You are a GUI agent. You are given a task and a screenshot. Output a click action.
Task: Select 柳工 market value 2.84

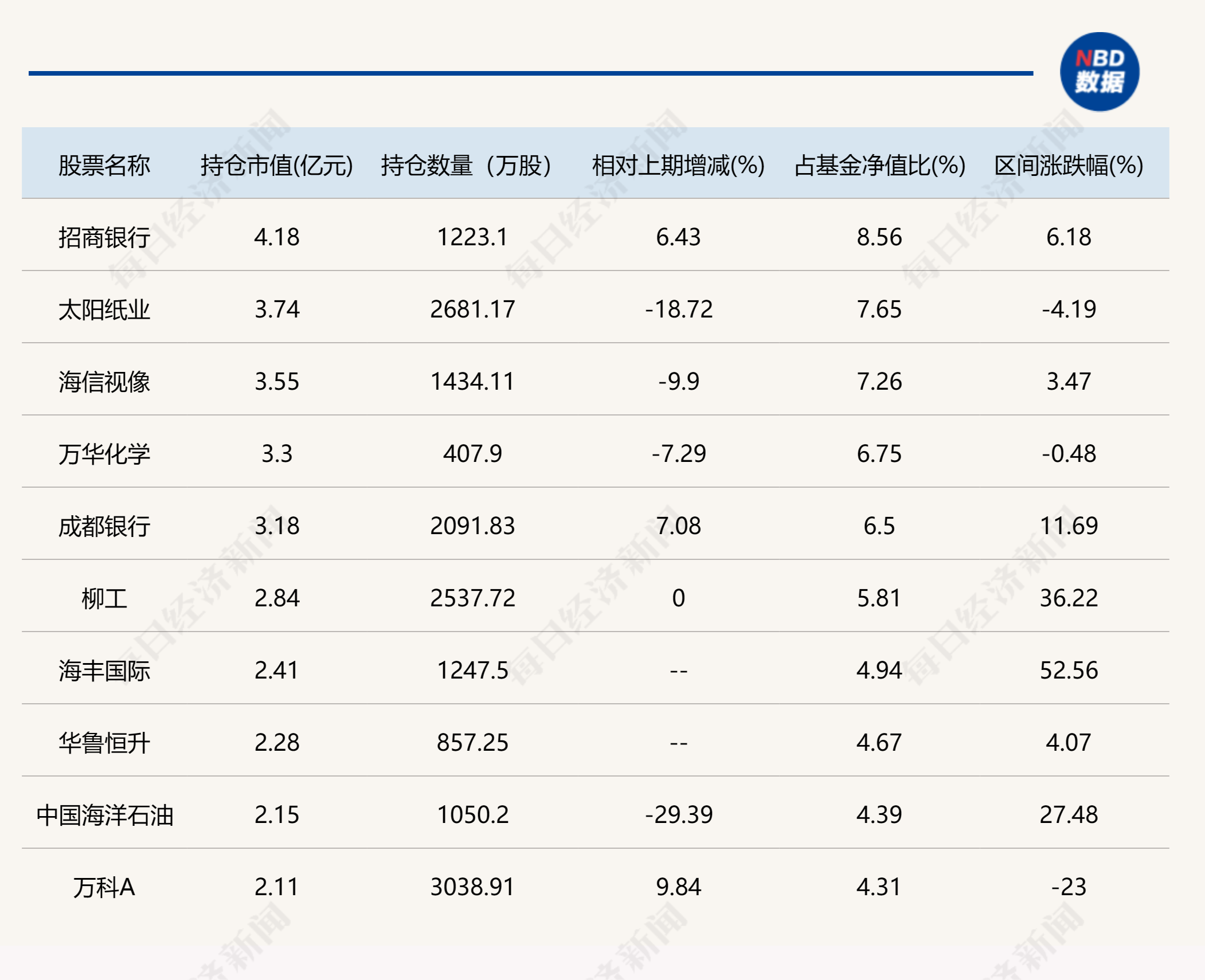coord(277,598)
